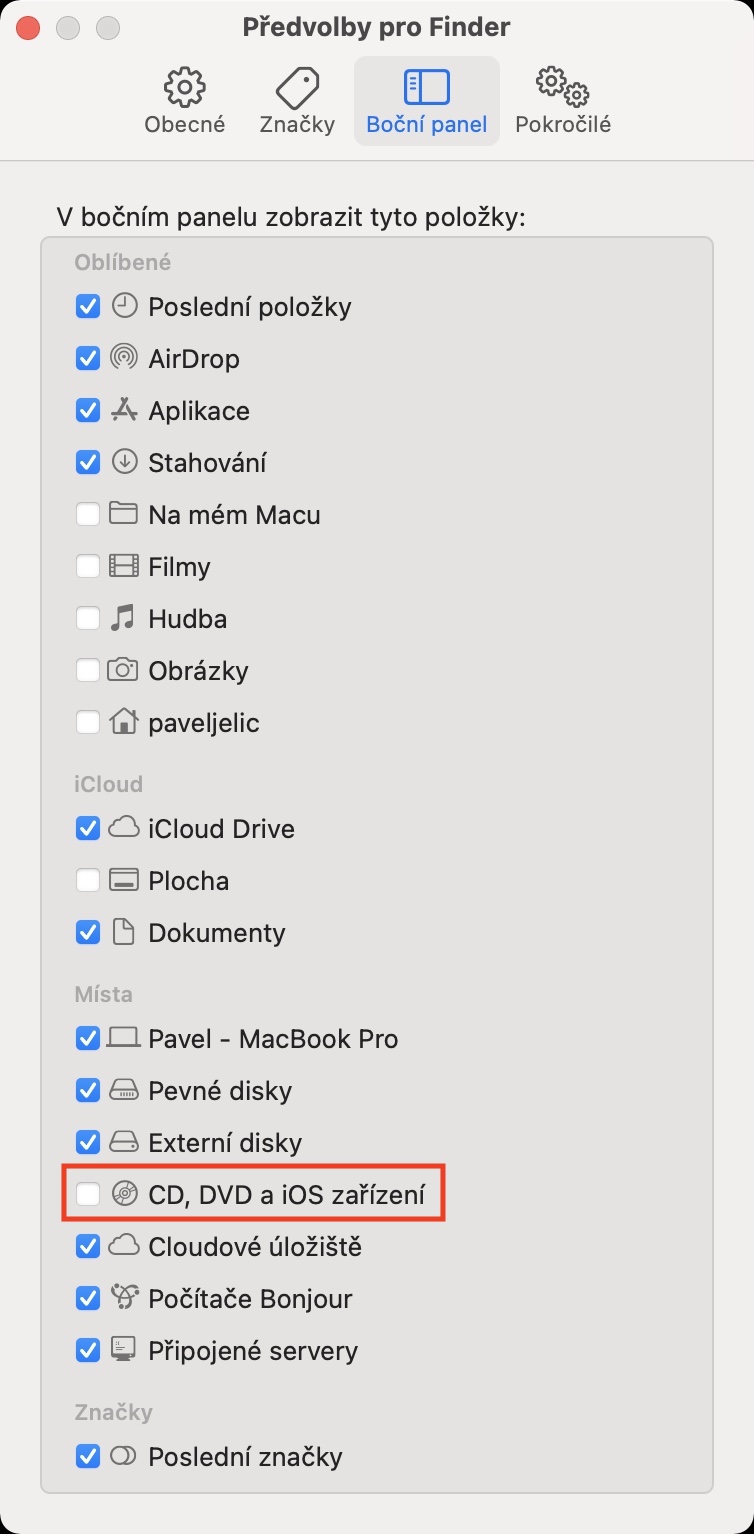Screen dimensions: 754x1534
Task: Uncheck the Poslední značky checkbox
Action: click(88, 1456)
